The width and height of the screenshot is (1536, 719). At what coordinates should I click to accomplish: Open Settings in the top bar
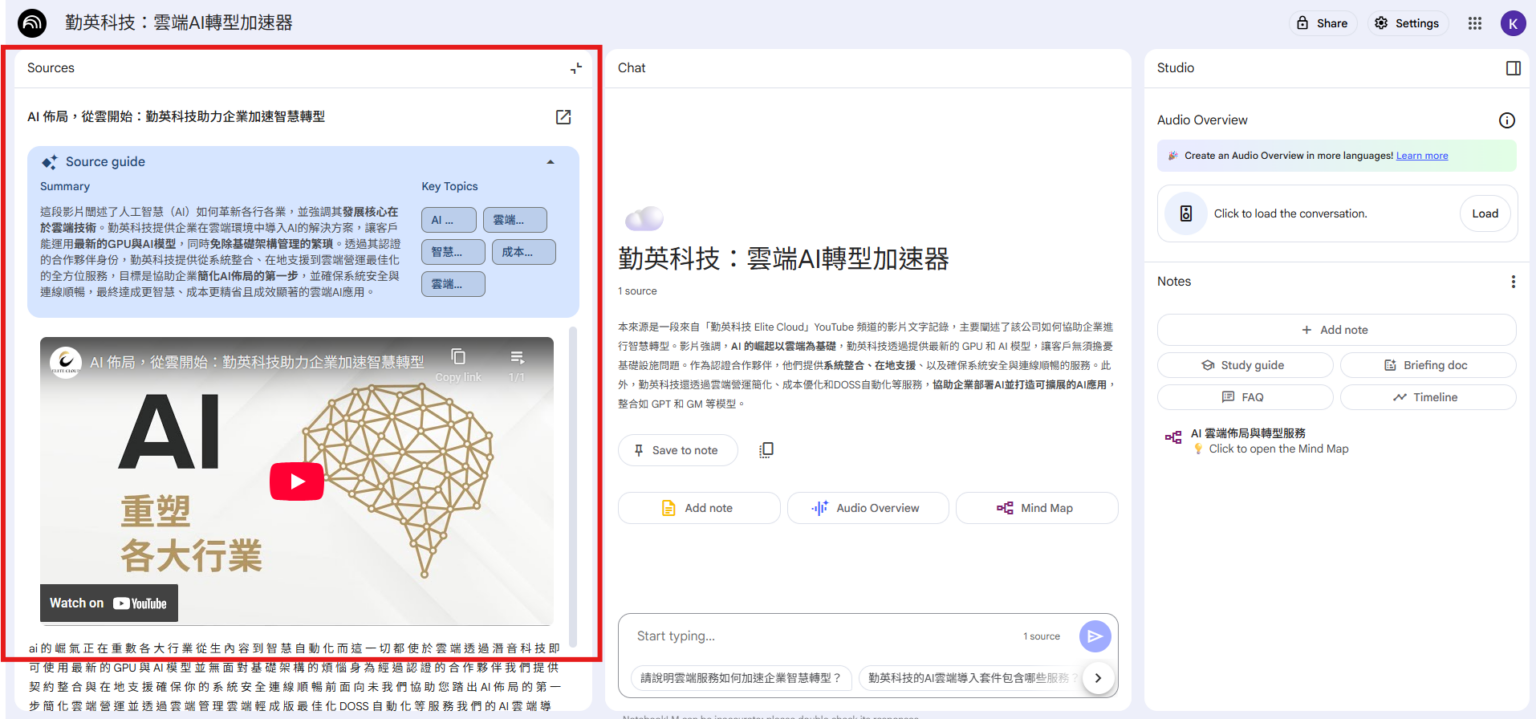[1407, 23]
